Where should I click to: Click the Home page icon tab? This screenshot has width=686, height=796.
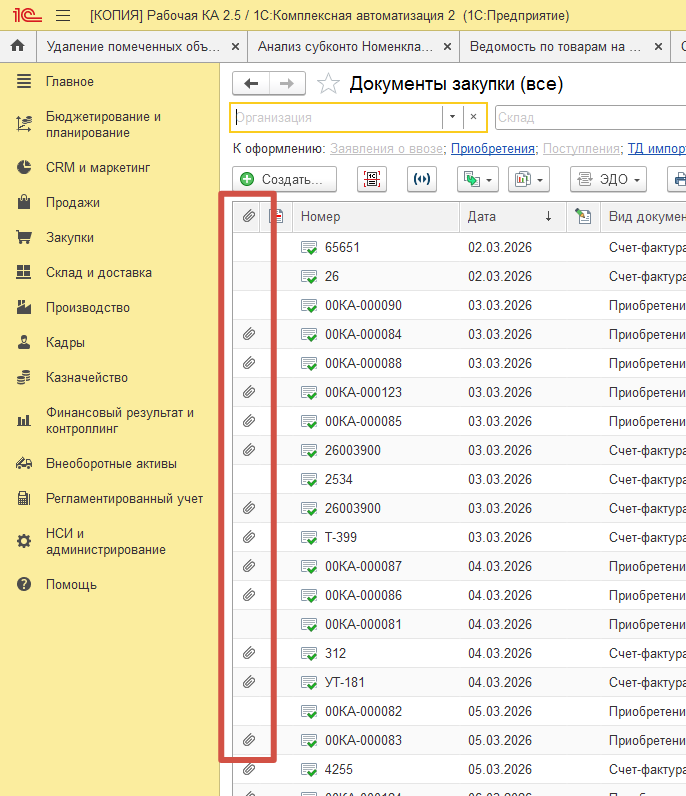(17, 46)
